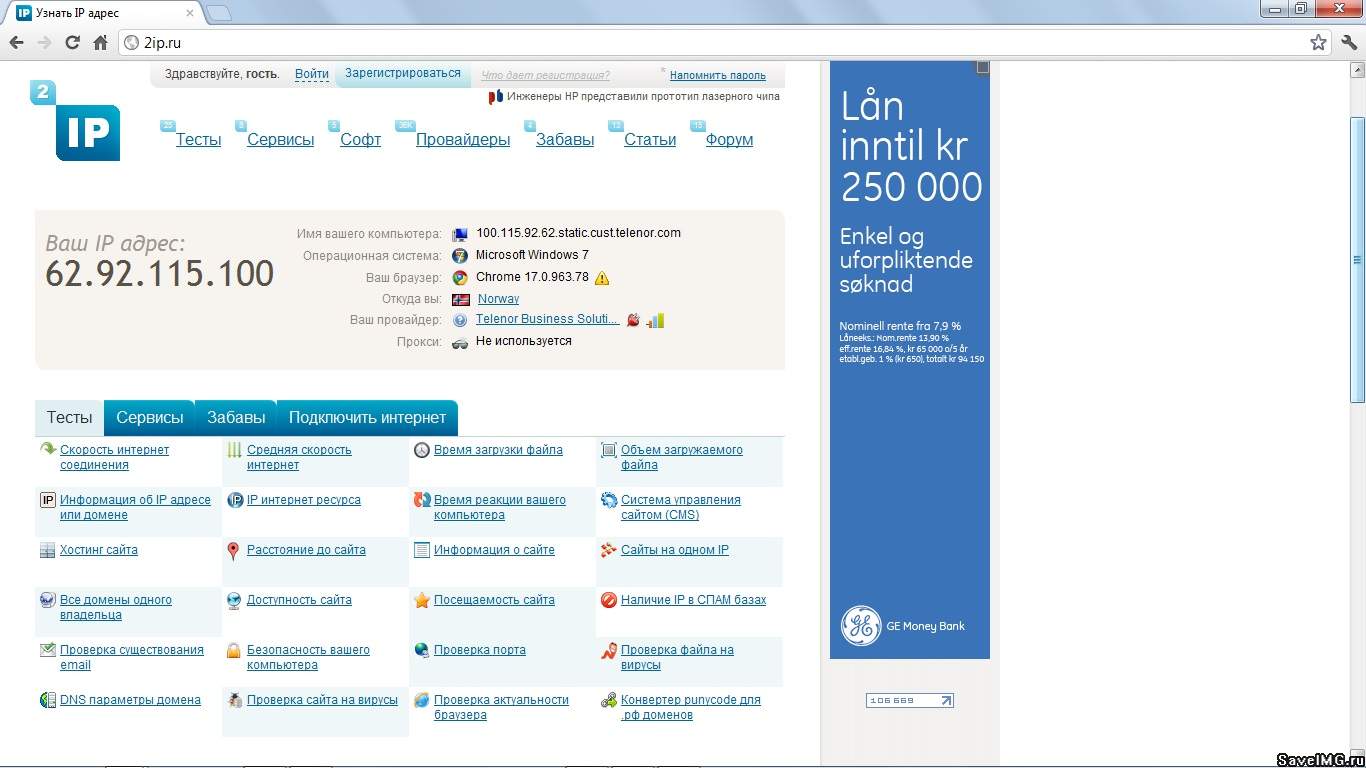Open Доступность сайта link
Viewport: 1366px width, 768px height.
coord(299,600)
